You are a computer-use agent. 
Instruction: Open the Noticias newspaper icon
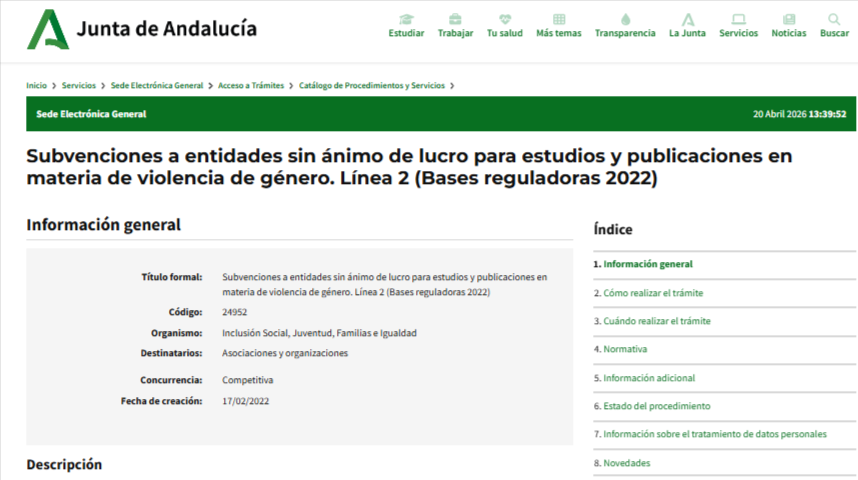pyautogui.click(x=789, y=20)
